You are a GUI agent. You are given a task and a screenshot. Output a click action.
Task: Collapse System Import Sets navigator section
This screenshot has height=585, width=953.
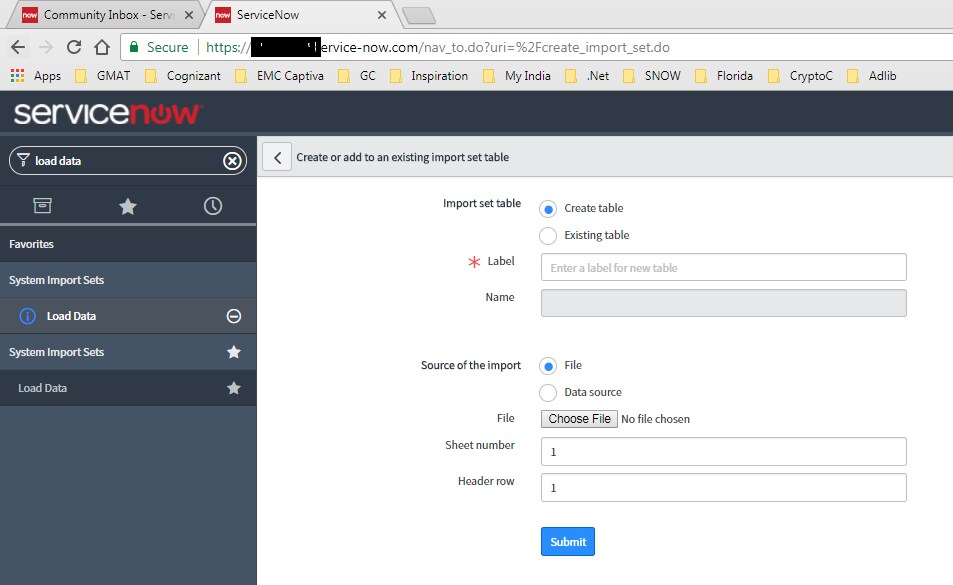[56, 352]
